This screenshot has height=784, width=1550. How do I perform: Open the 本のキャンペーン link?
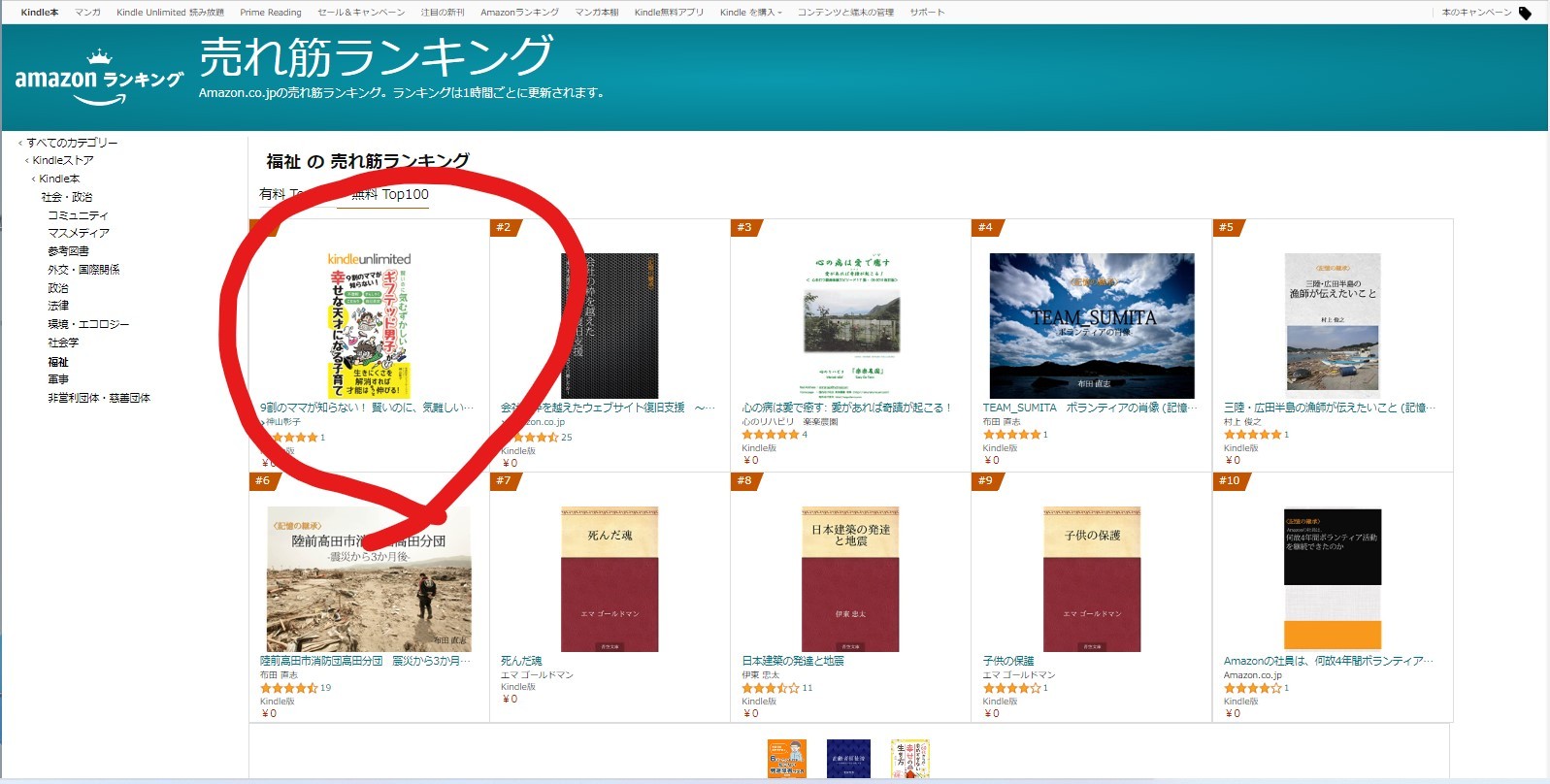1476,13
